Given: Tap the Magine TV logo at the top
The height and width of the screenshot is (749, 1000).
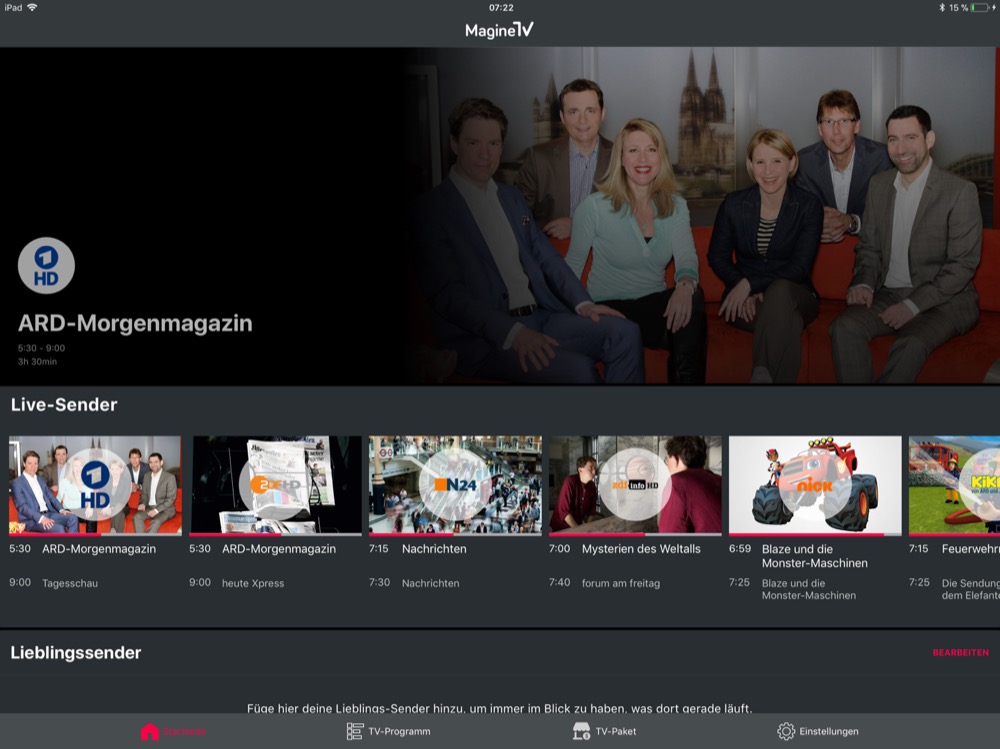Looking at the screenshot, I should click(x=499, y=29).
